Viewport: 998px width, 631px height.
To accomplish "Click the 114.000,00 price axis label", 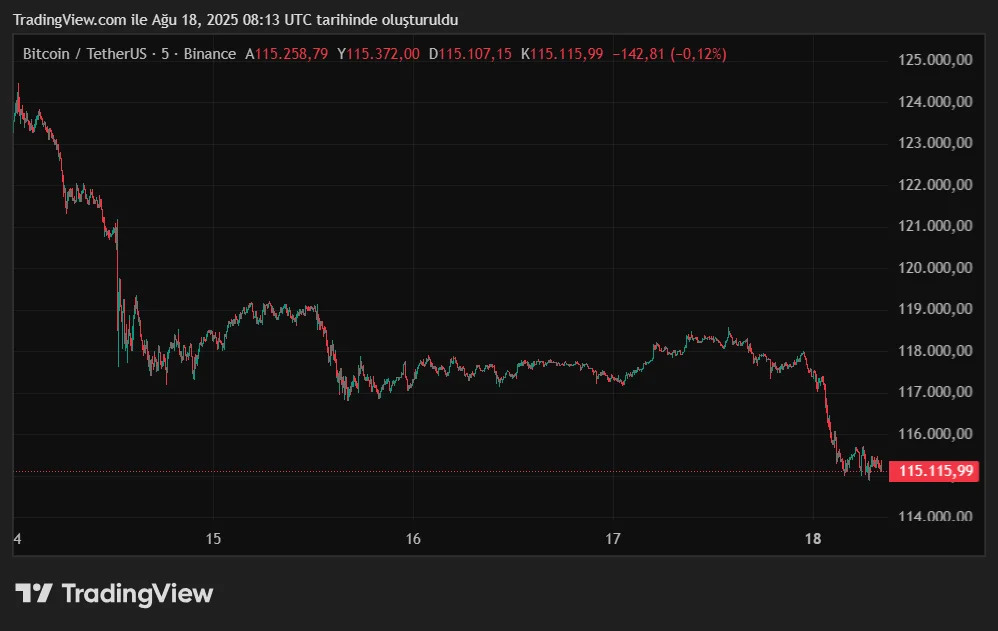I will pos(935,516).
